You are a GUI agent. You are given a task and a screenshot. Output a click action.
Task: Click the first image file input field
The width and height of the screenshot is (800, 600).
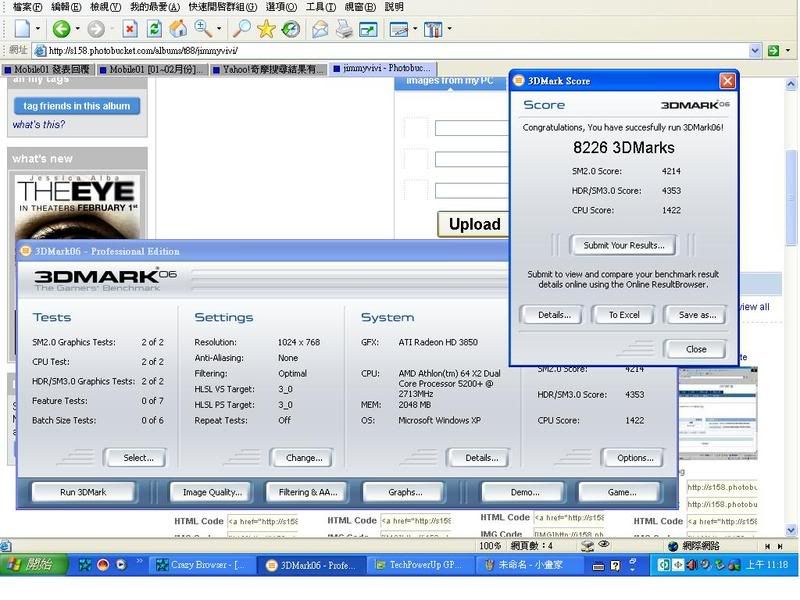click(472, 128)
